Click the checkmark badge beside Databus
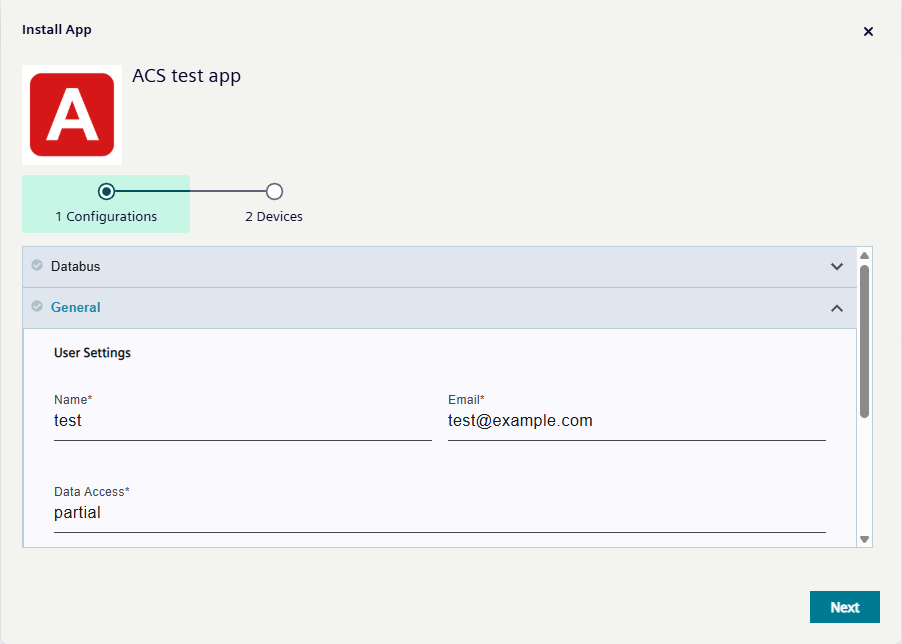The width and height of the screenshot is (902, 644). pyautogui.click(x=36, y=266)
